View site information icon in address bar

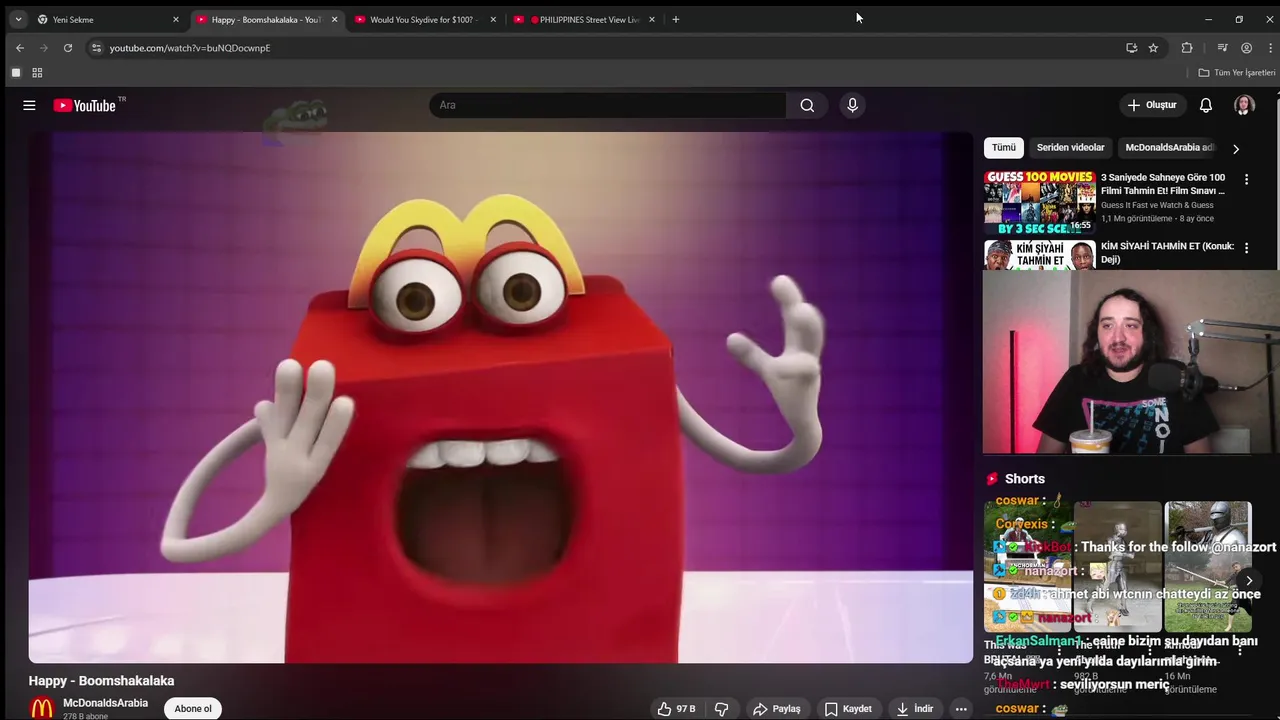click(x=96, y=48)
